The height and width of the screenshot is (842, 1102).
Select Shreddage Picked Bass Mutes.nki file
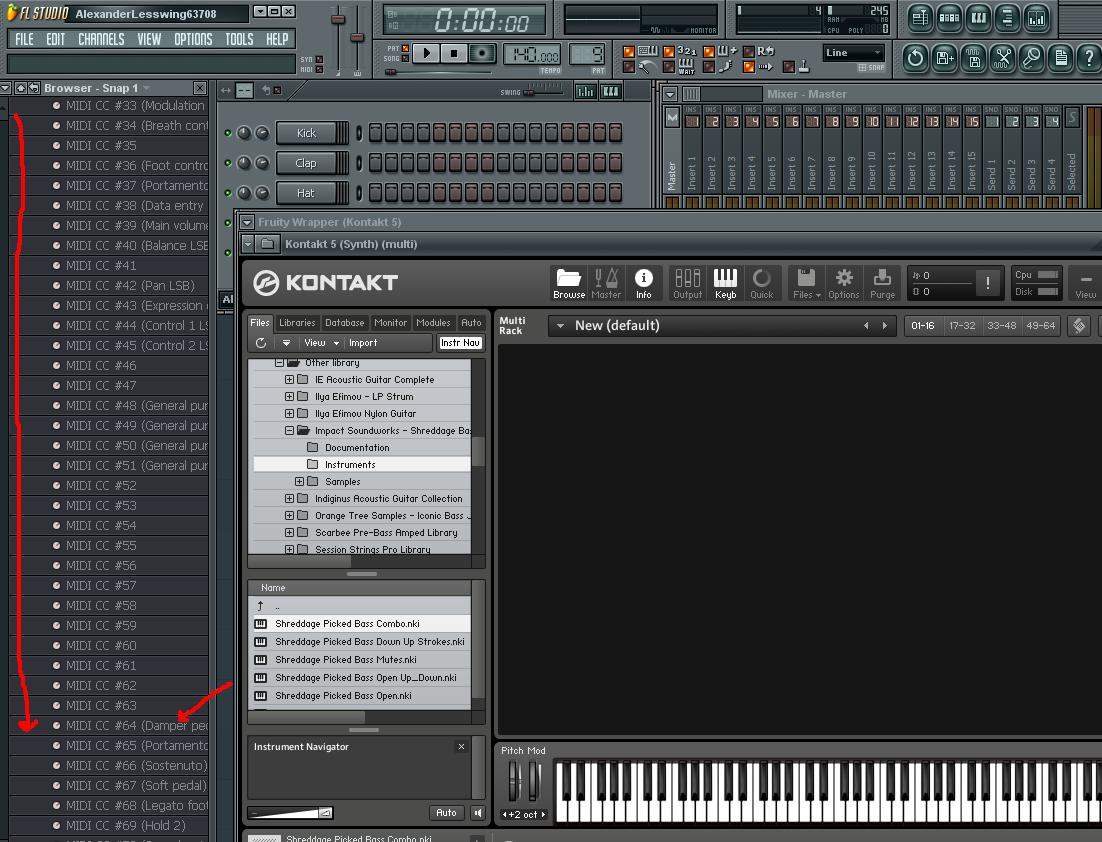tap(345, 660)
